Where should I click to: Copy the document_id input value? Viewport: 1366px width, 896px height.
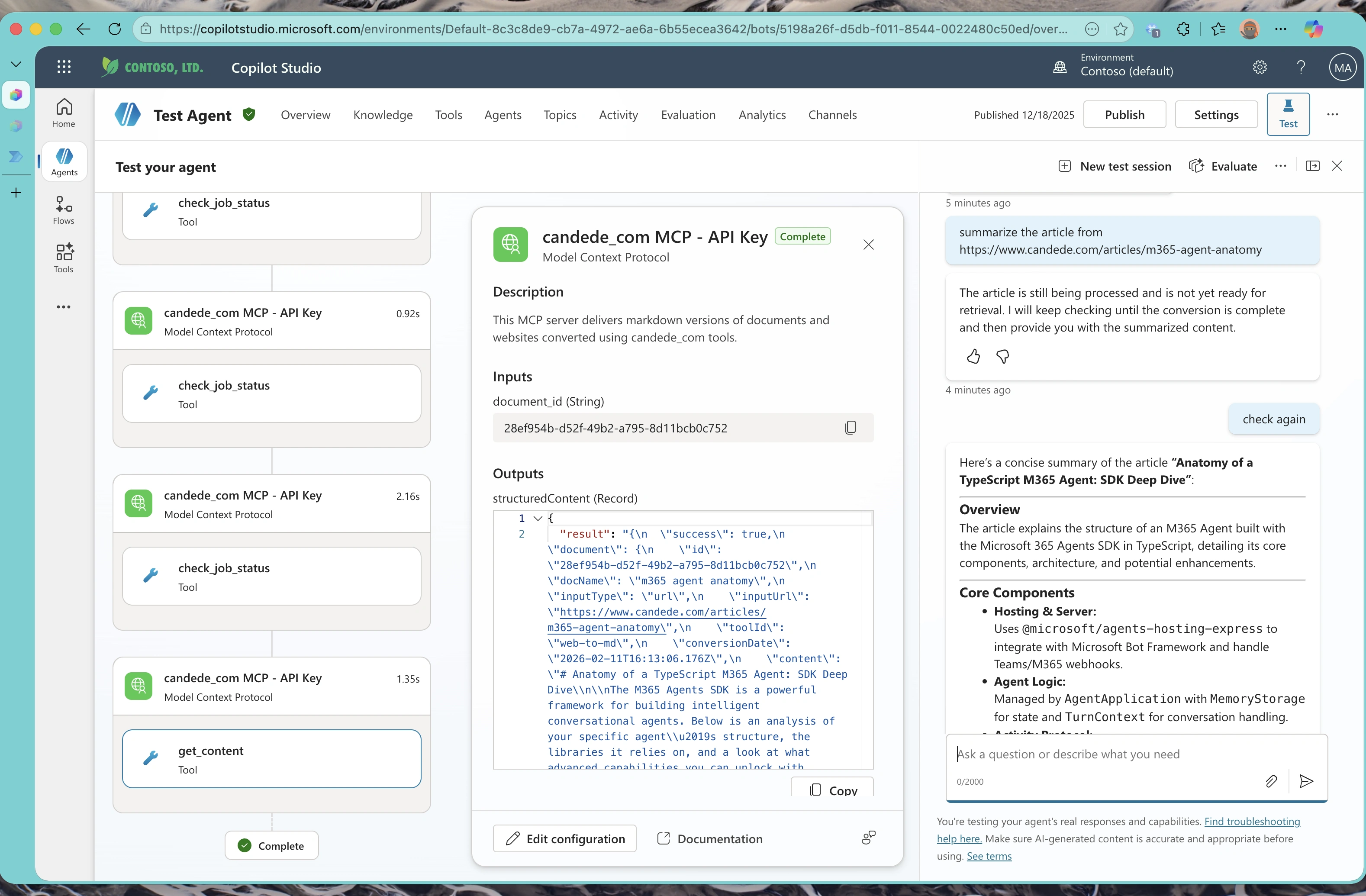tap(850, 427)
